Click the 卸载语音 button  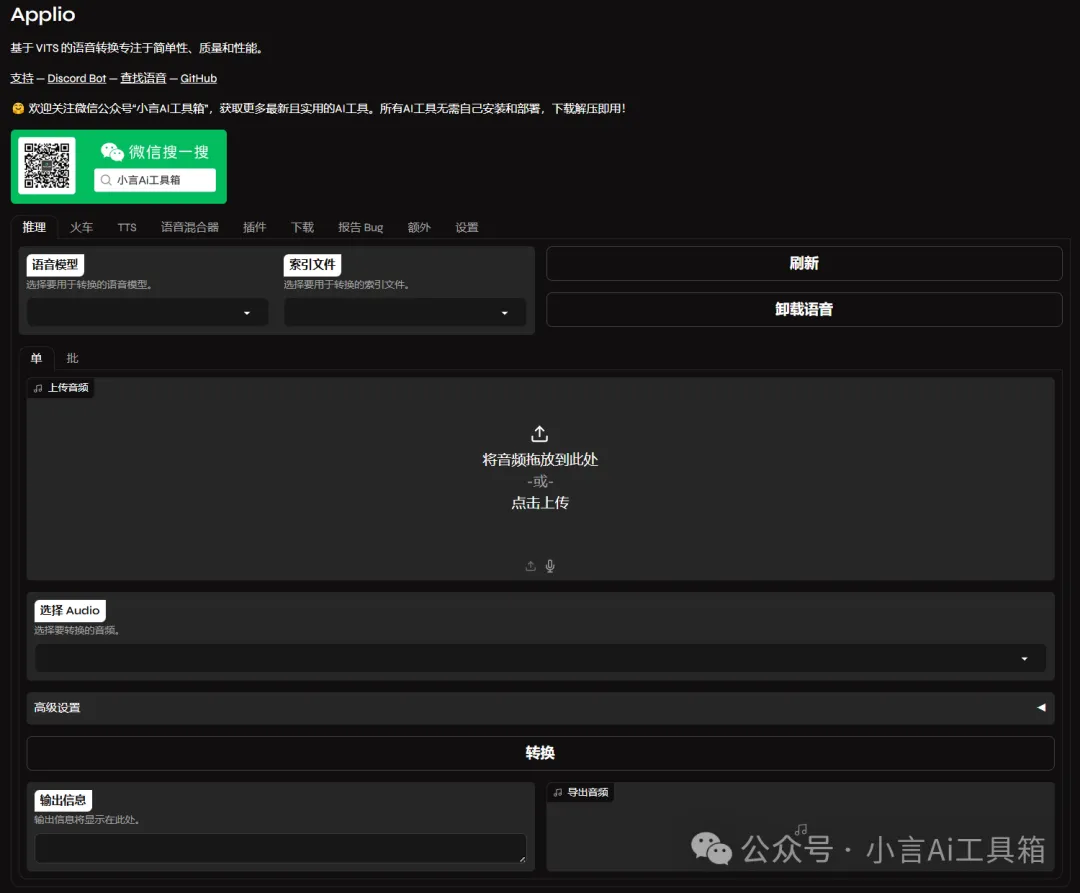coord(804,309)
